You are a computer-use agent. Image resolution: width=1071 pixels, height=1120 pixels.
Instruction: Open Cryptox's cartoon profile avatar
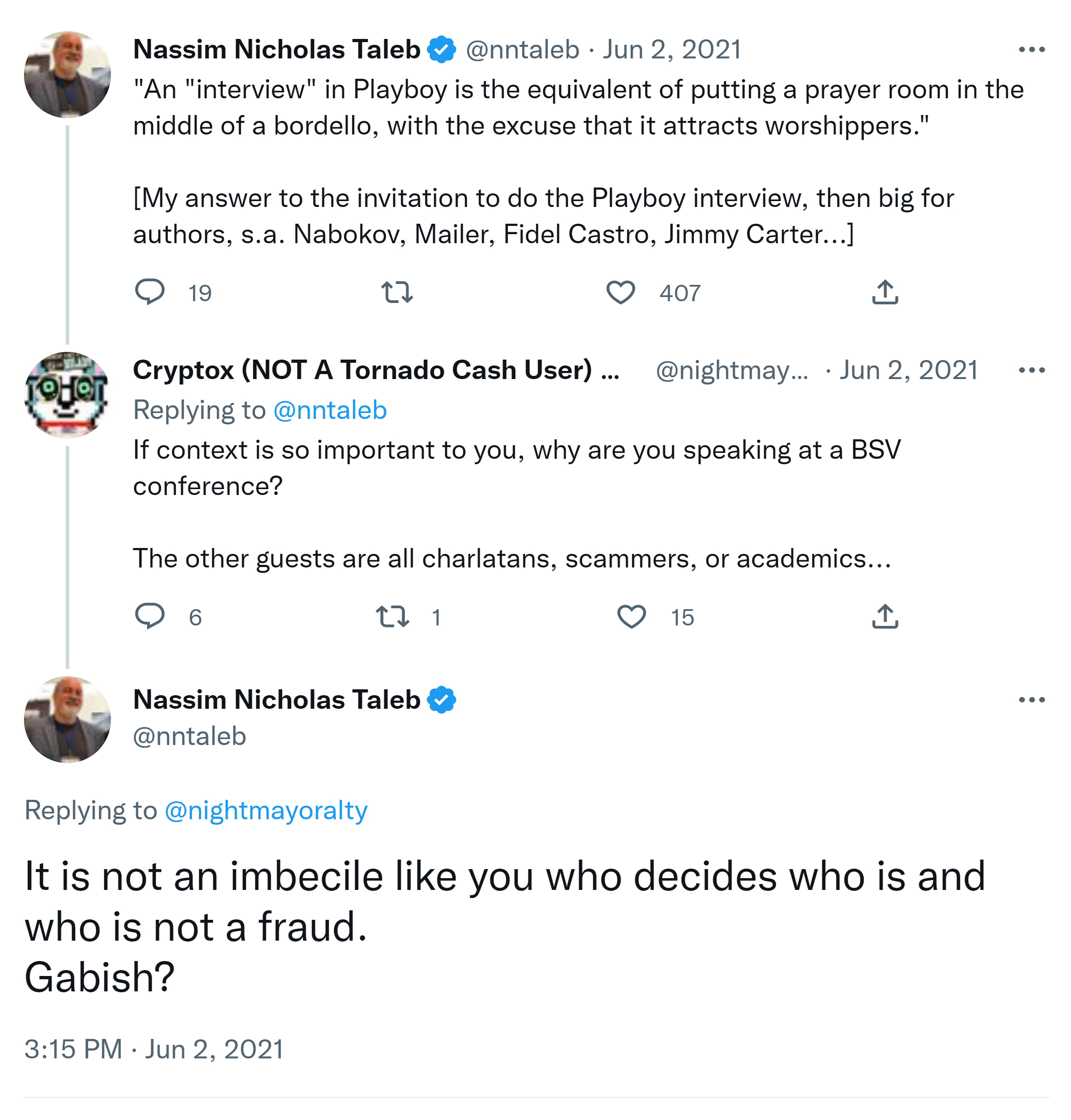click(x=67, y=395)
